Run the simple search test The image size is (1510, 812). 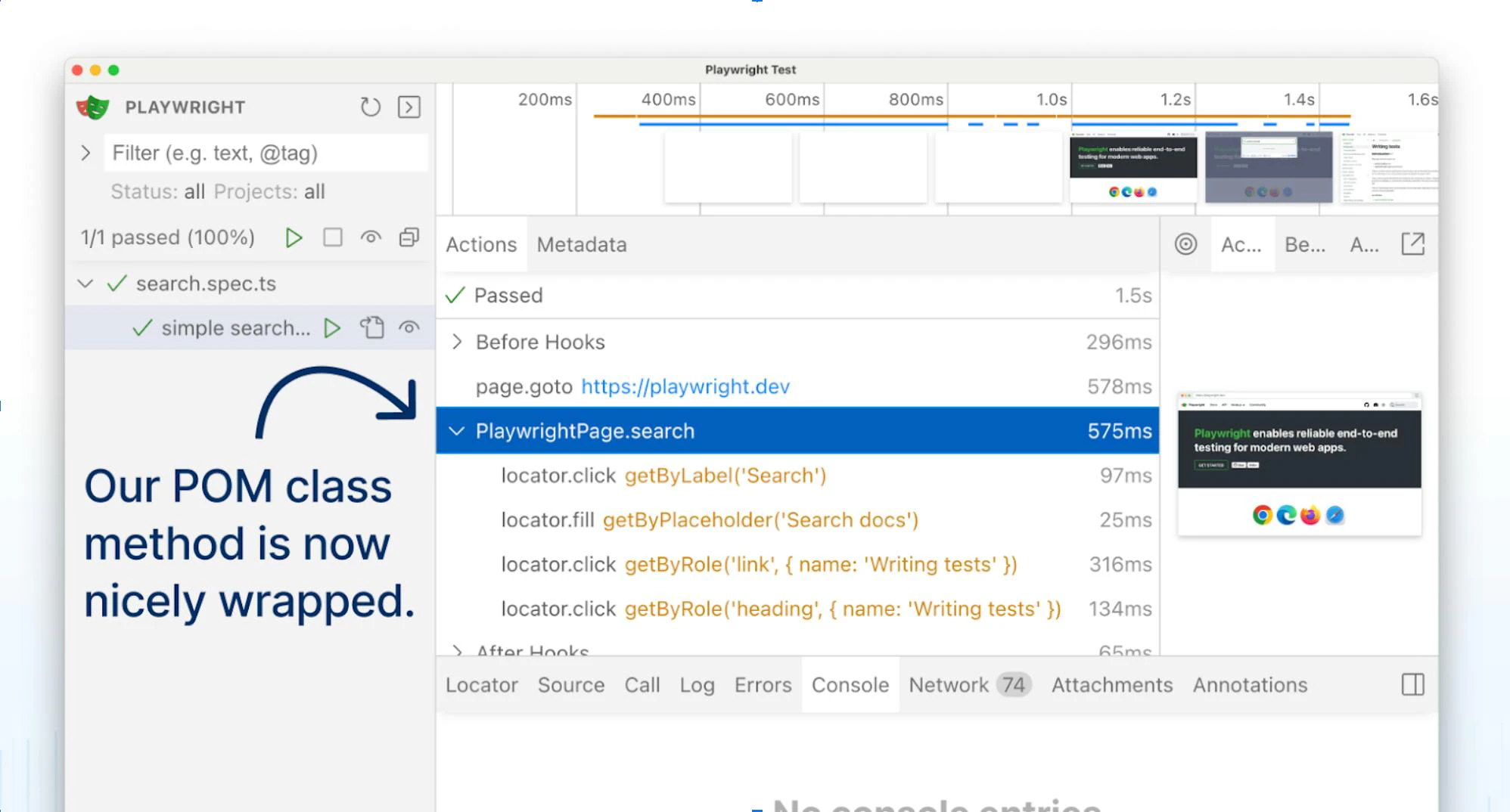coord(331,328)
